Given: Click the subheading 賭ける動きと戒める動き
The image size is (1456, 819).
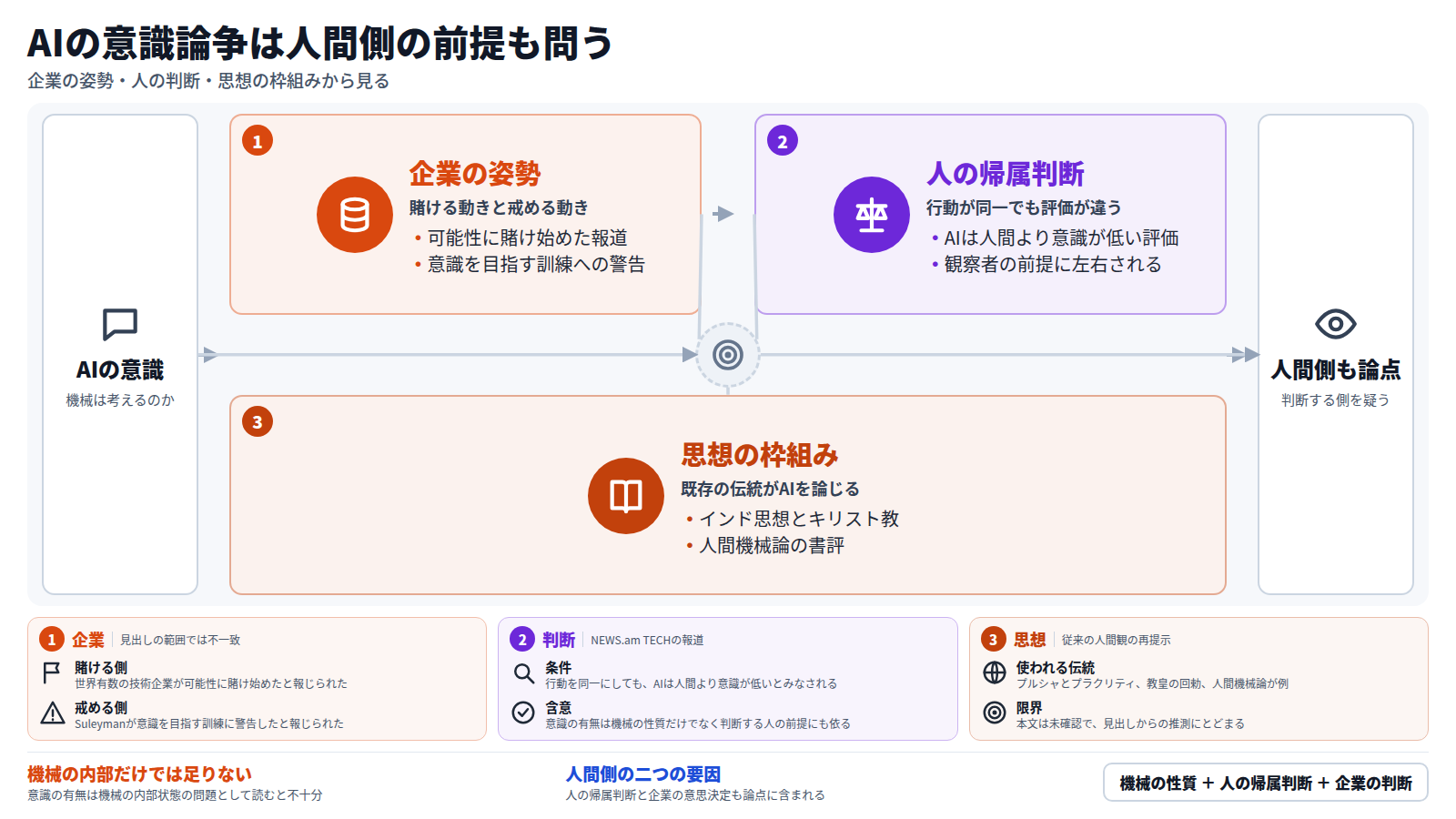Looking at the screenshot, I should (x=499, y=207).
